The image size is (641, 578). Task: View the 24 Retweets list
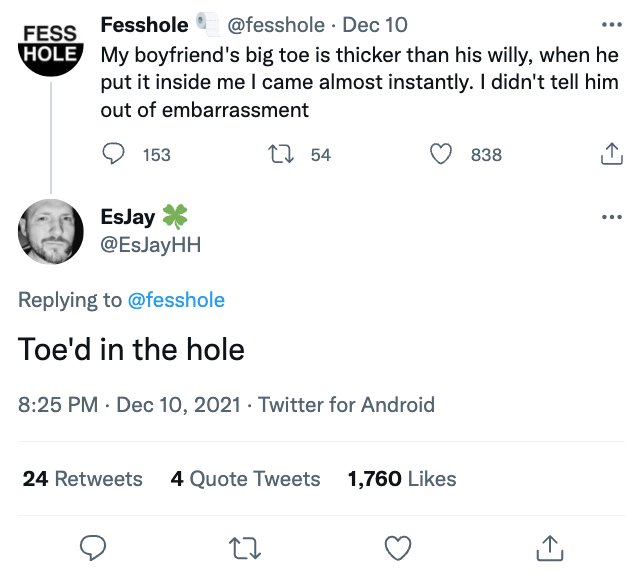point(83,479)
